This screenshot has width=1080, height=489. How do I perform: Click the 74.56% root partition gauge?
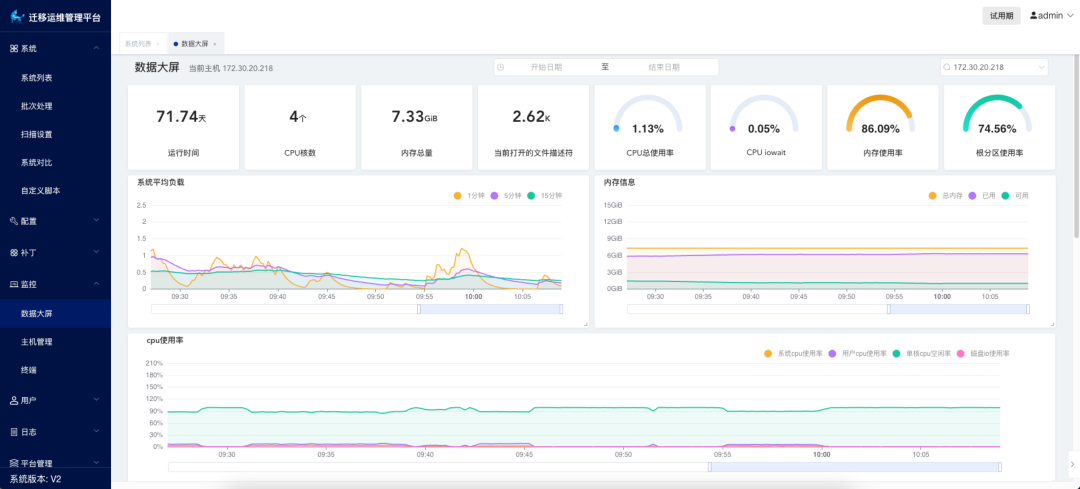click(x=997, y=114)
